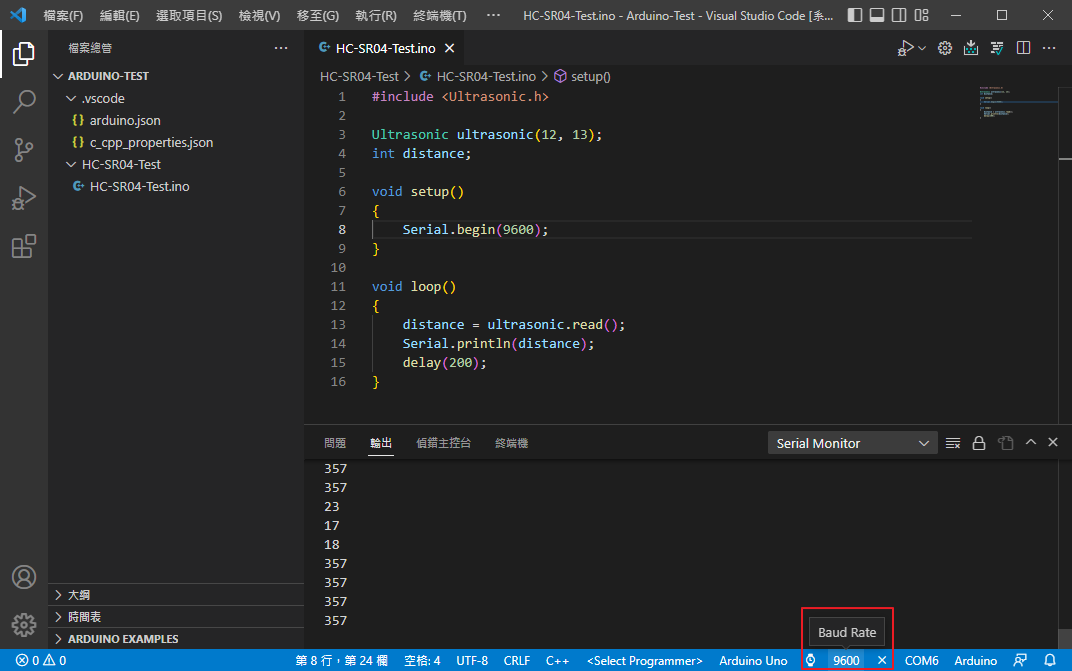Expand the ARDUINO EXAMPLES section

[x=122, y=639]
